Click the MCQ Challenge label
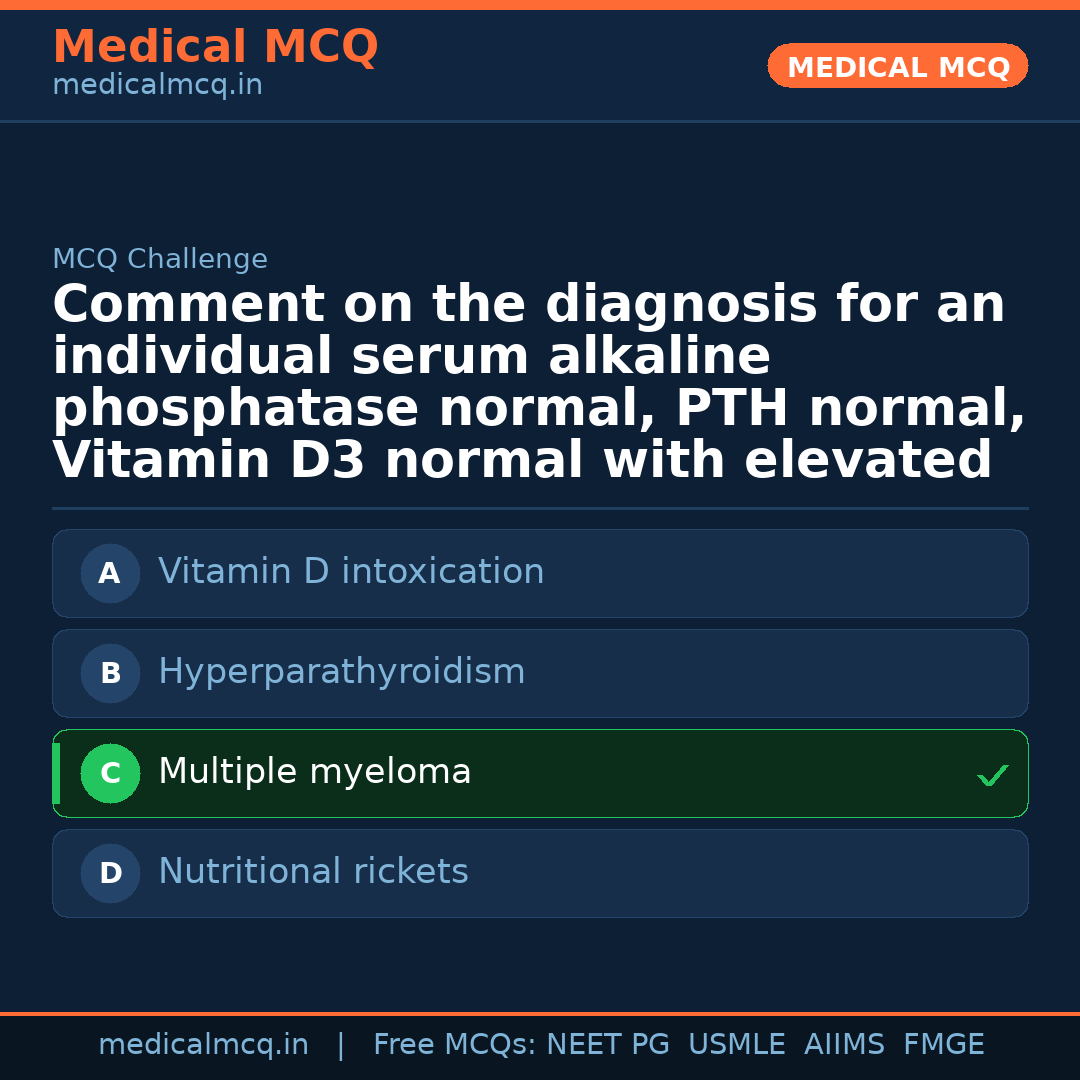 [x=160, y=259]
